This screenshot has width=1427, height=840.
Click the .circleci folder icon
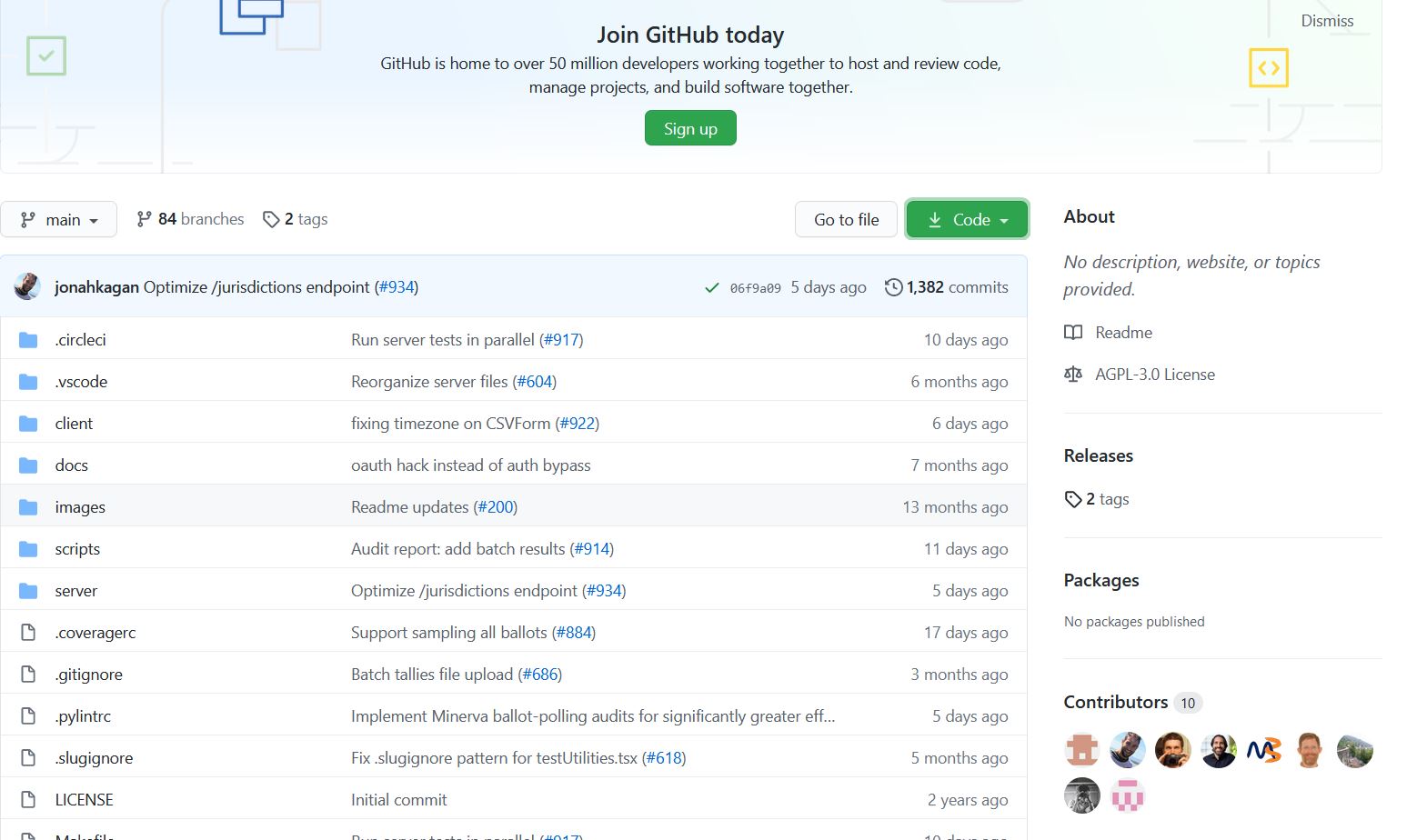28,340
